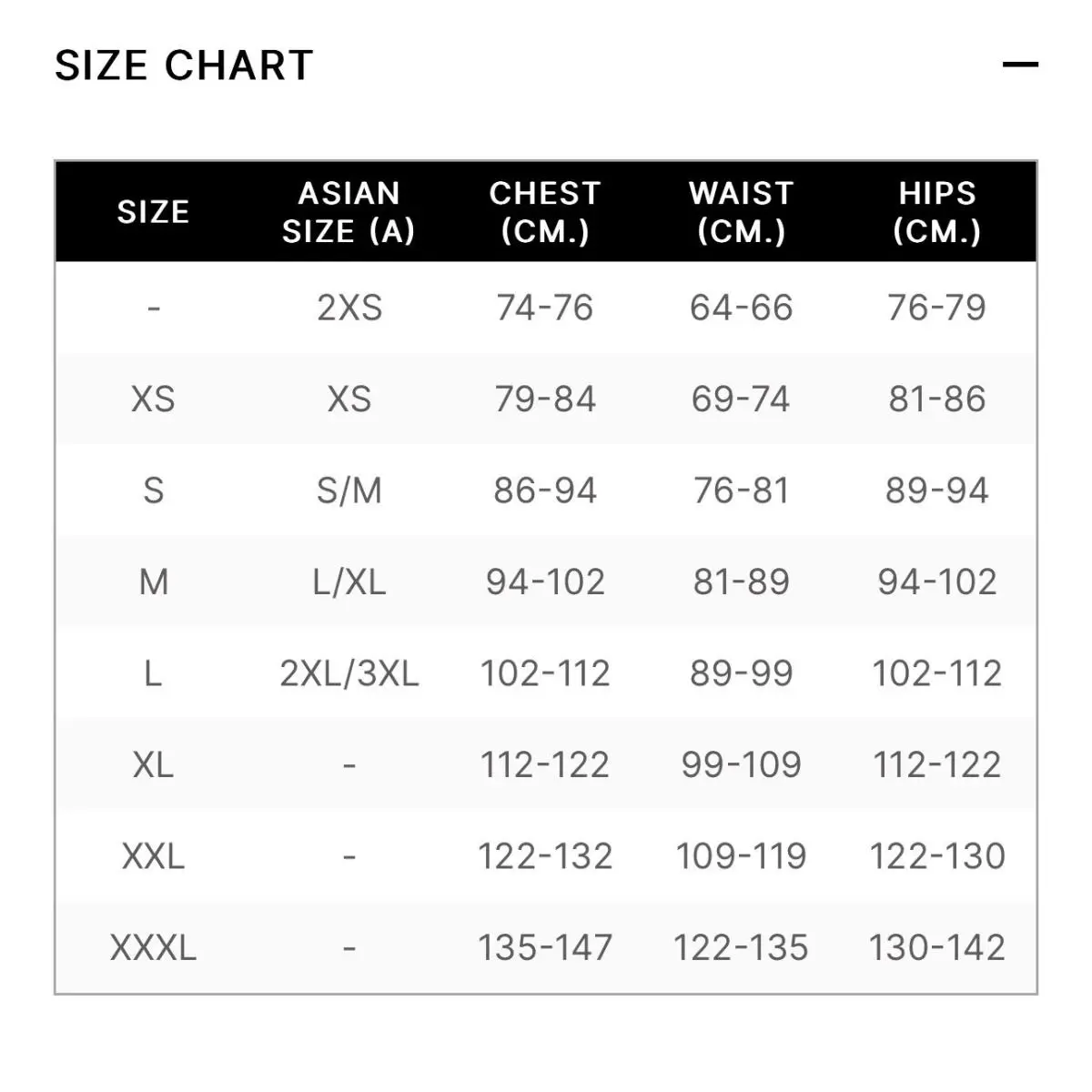
Task: Click the L/XL Asian size cell
Action: [x=349, y=582]
